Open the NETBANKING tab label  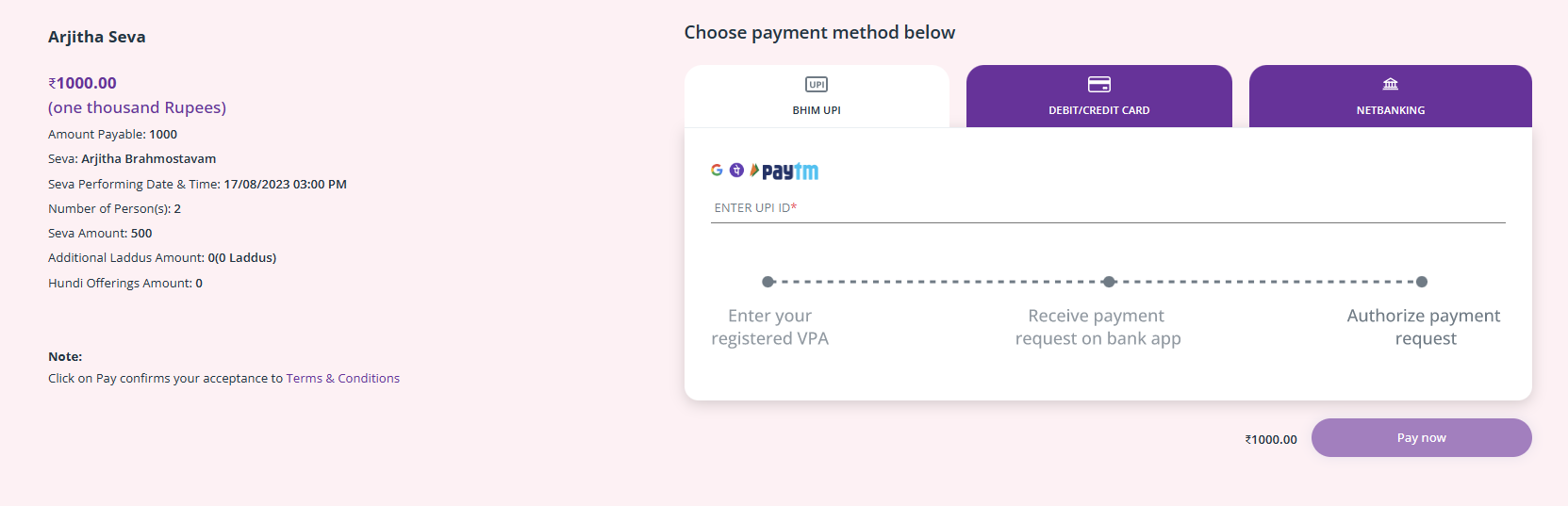(1391, 110)
